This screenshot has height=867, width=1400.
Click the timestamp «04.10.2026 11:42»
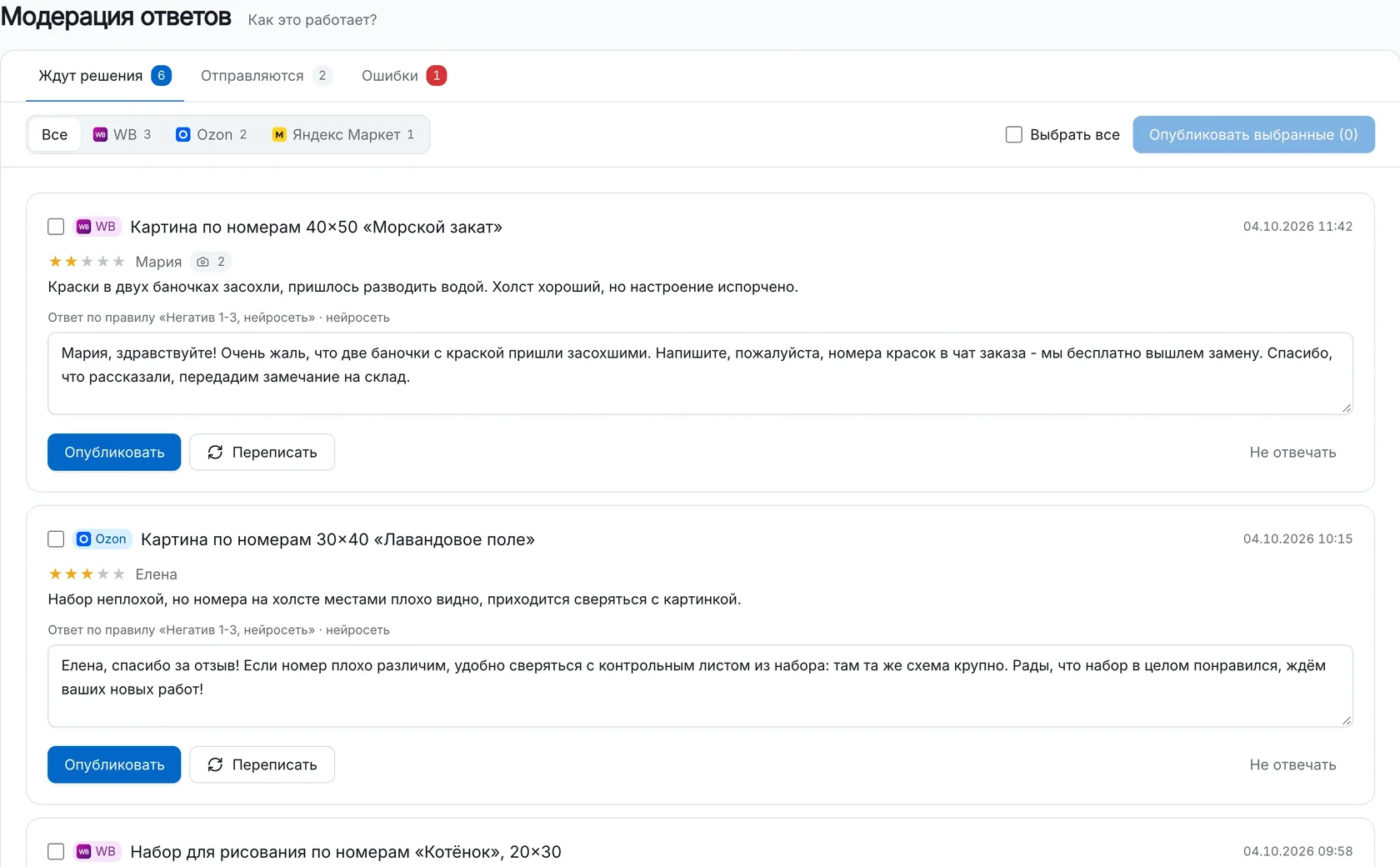1297,227
